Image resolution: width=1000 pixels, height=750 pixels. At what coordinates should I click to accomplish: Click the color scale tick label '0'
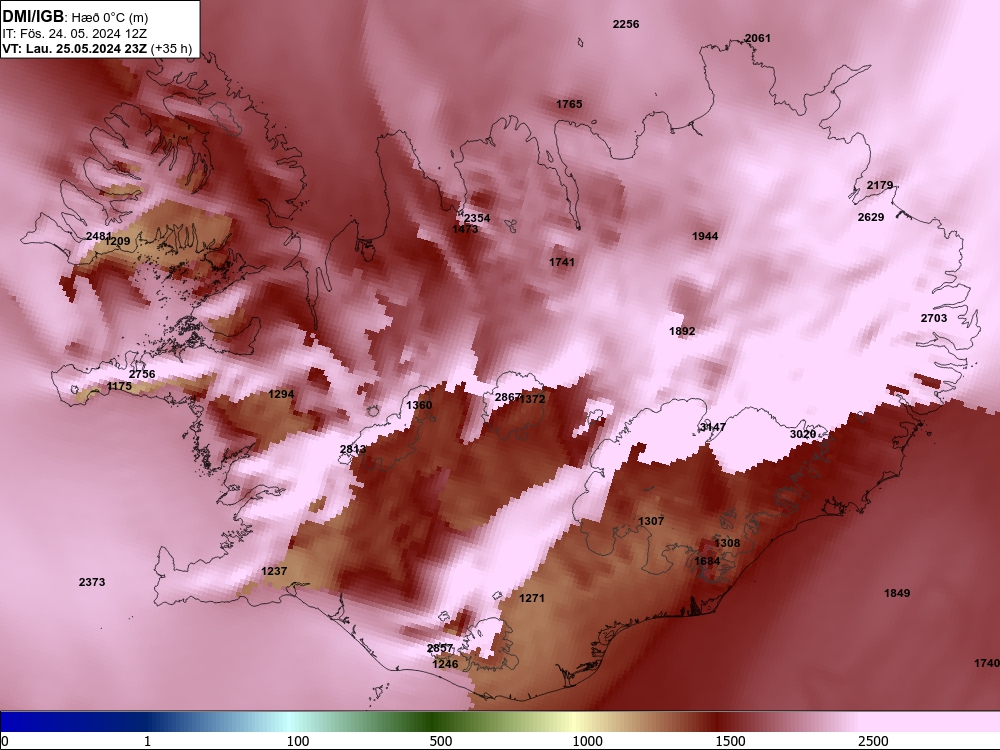[5, 741]
